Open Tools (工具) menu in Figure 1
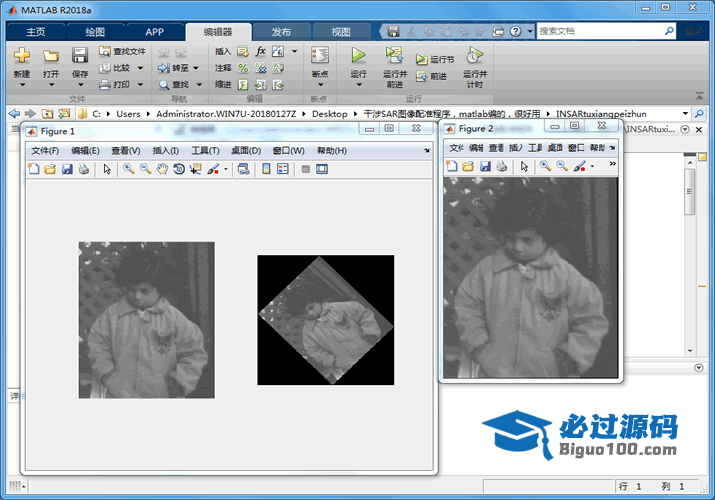The height and width of the screenshot is (500, 715). coord(205,150)
